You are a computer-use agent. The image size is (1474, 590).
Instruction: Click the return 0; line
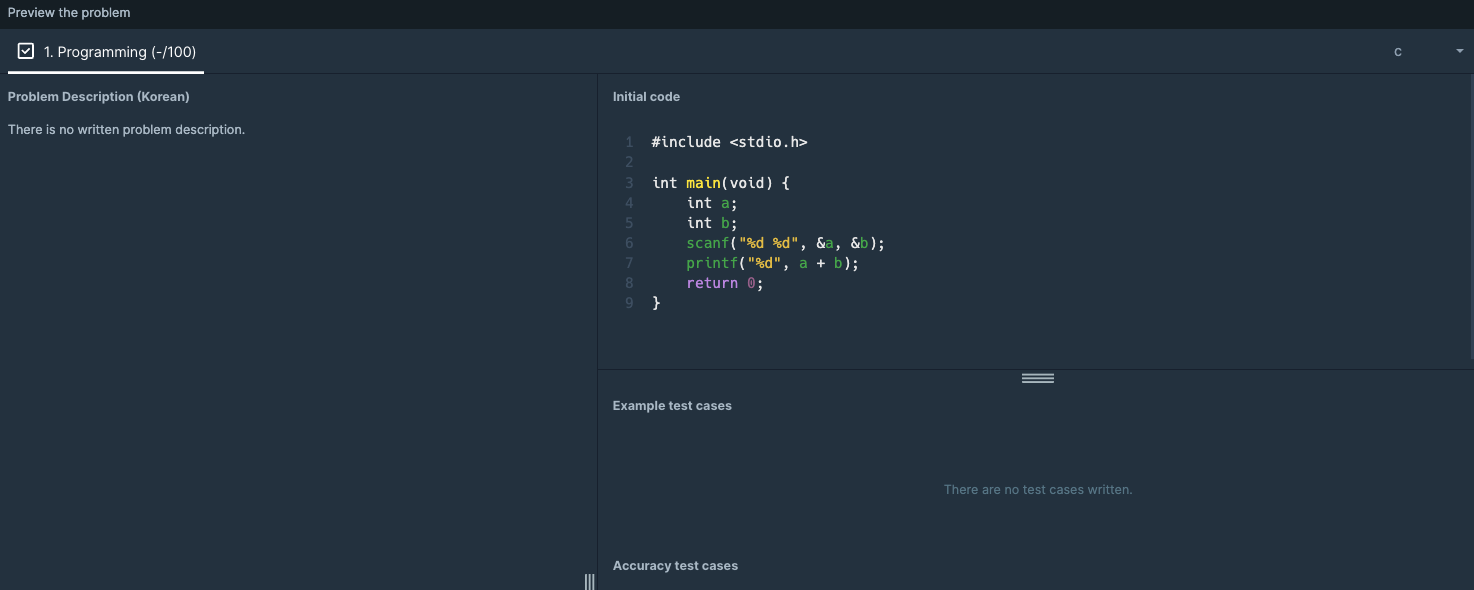click(x=724, y=283)
